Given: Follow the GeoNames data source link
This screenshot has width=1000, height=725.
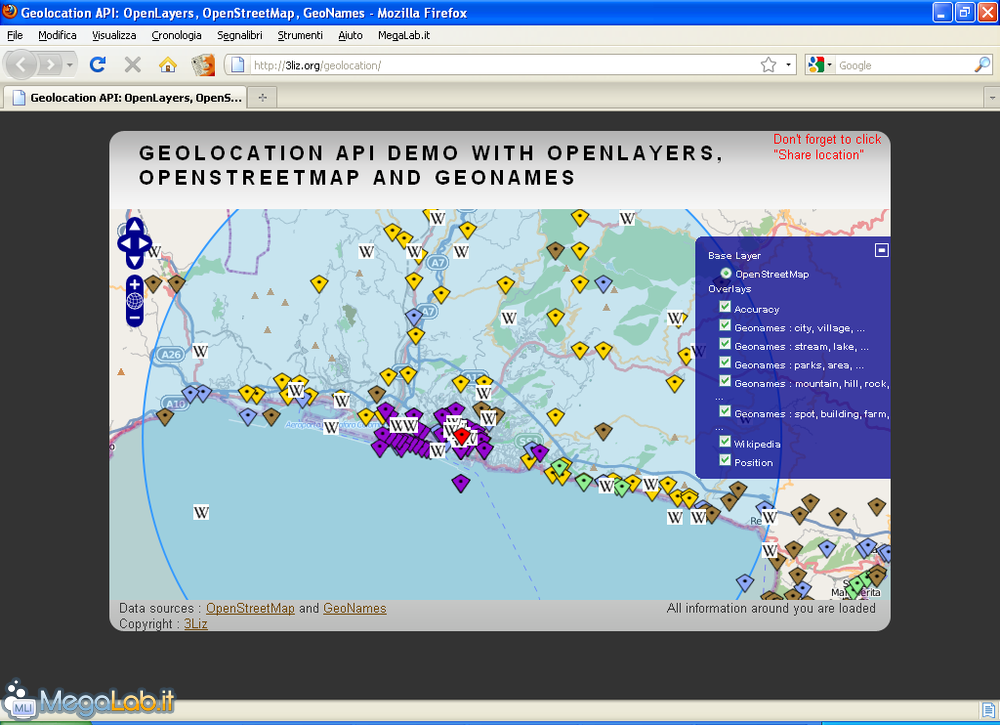Looking at the screenshot, I should pos(355,608).
